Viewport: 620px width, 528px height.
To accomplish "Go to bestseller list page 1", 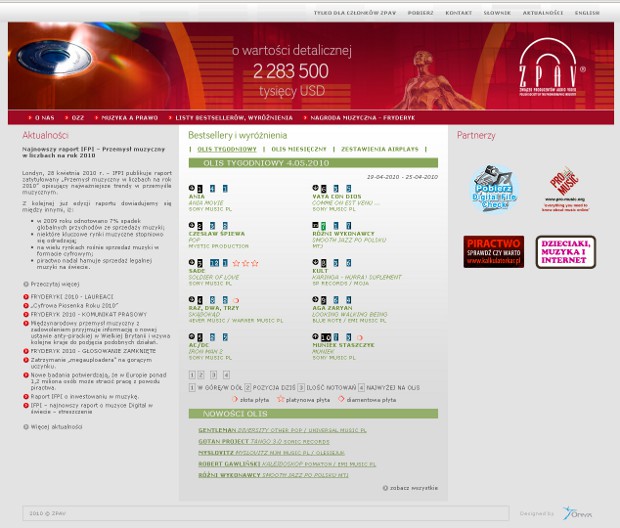I will point(192,375).
